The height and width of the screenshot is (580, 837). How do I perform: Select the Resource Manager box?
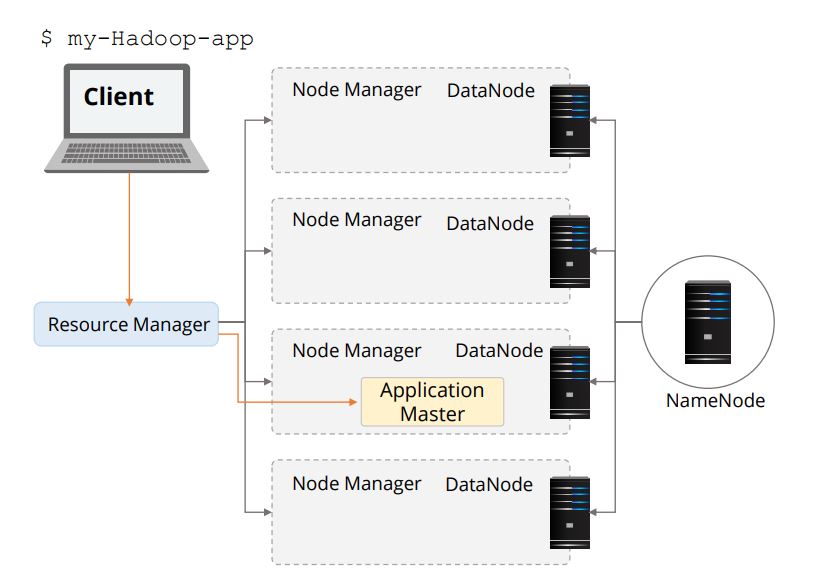pos(127,324)
